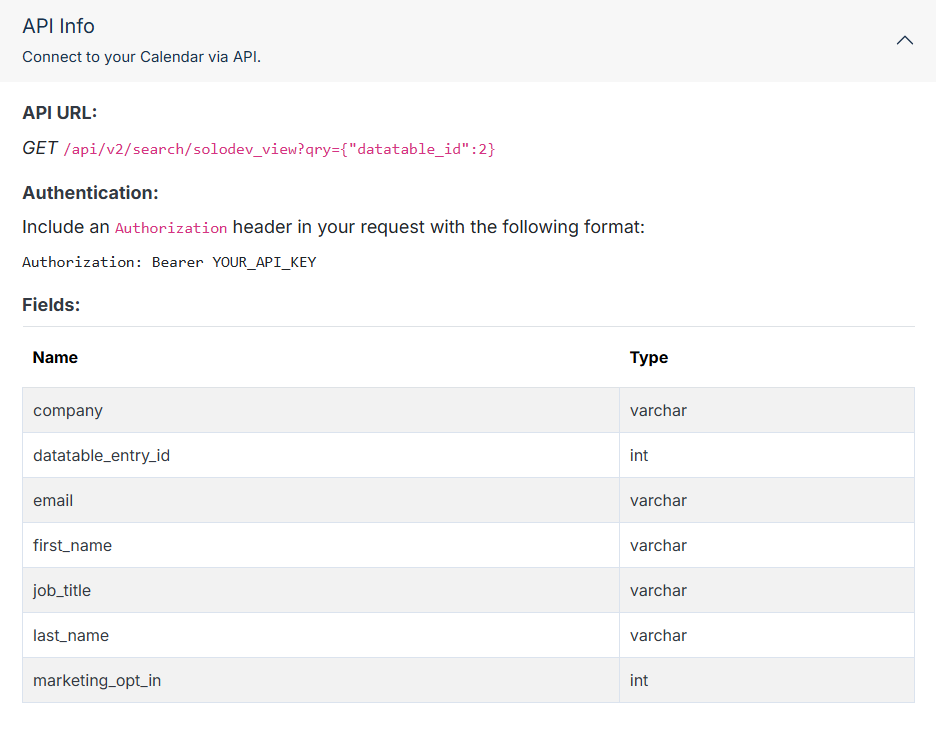Select the Name column header
This screenshot has height=743, width=936.
[55, 357]
